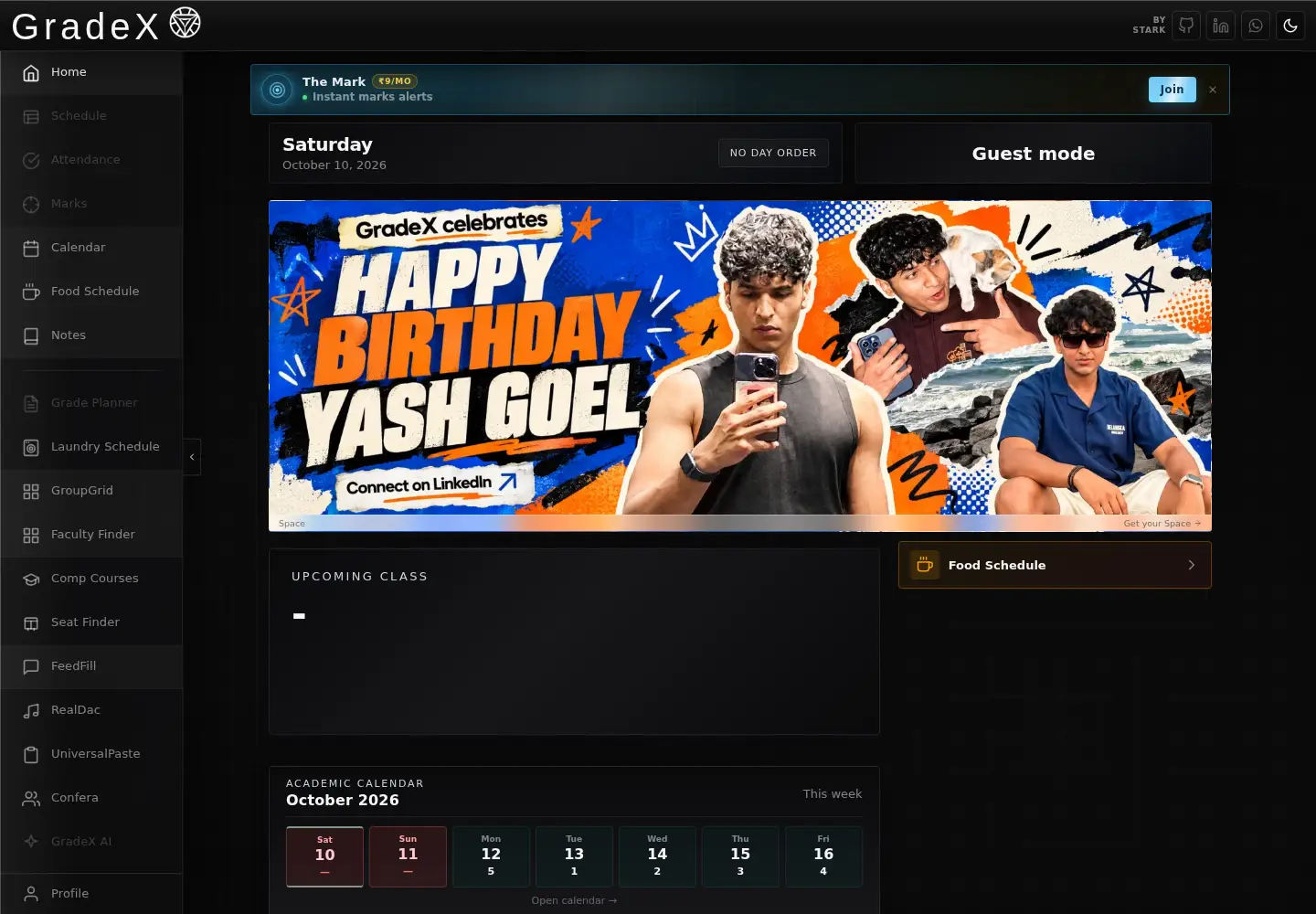Click the Seat Finder table icon
This screenshot has width=1316, height=914.
tap(31, 622)
